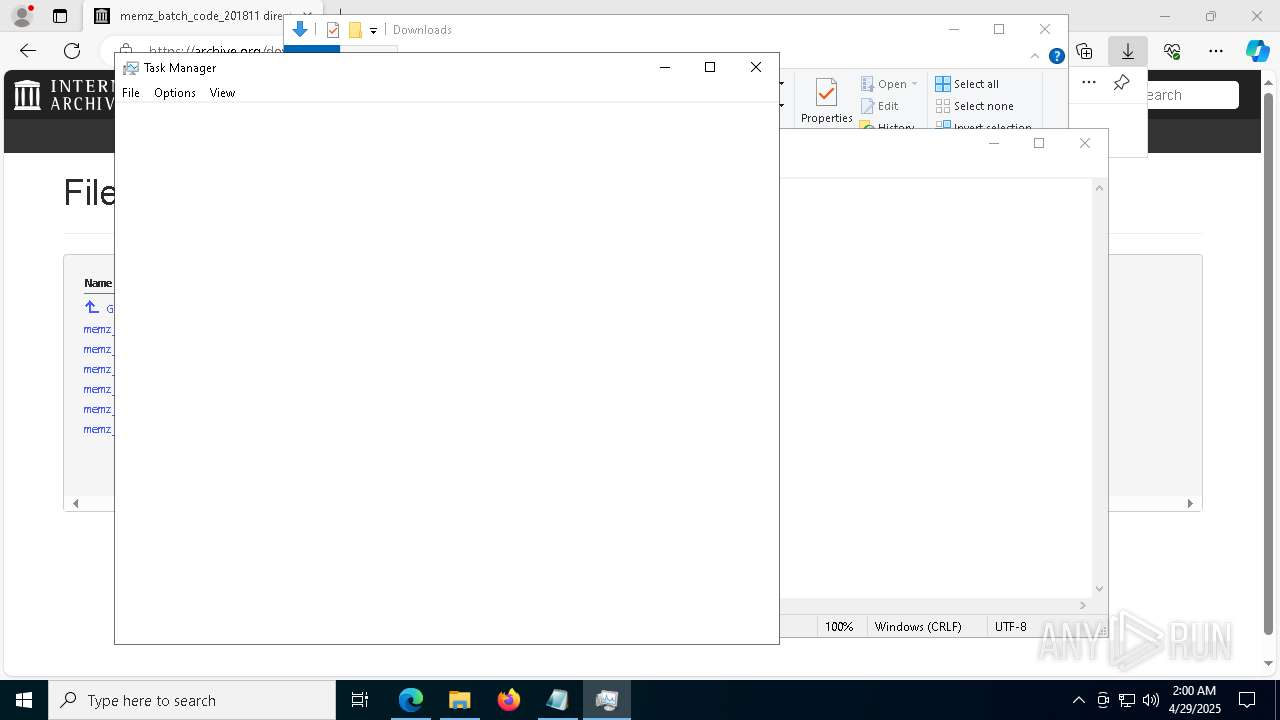Click New Folder quick-access icon in Downloads title bar

[x=355, y=30]
